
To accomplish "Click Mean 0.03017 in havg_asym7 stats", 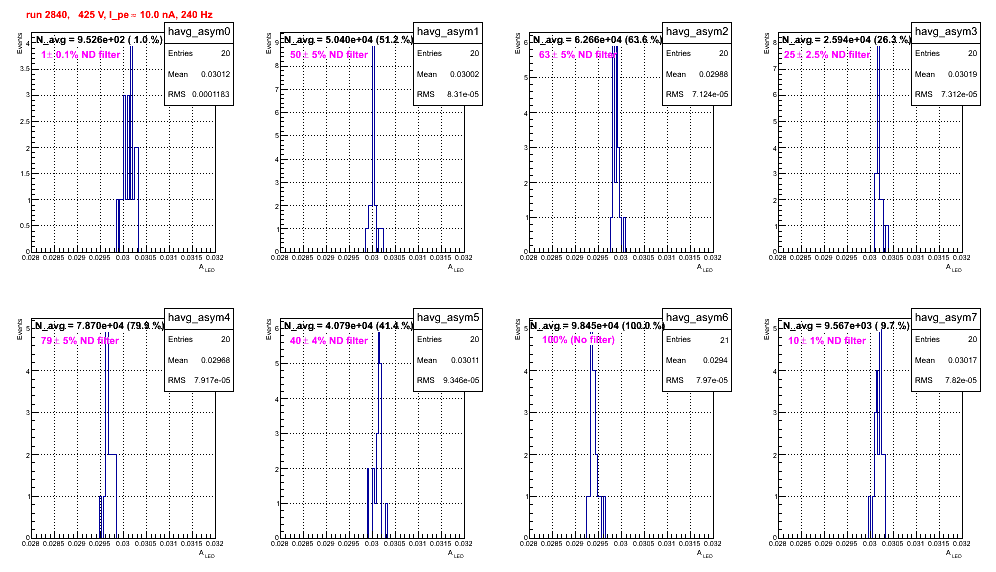I will point(946,360).
